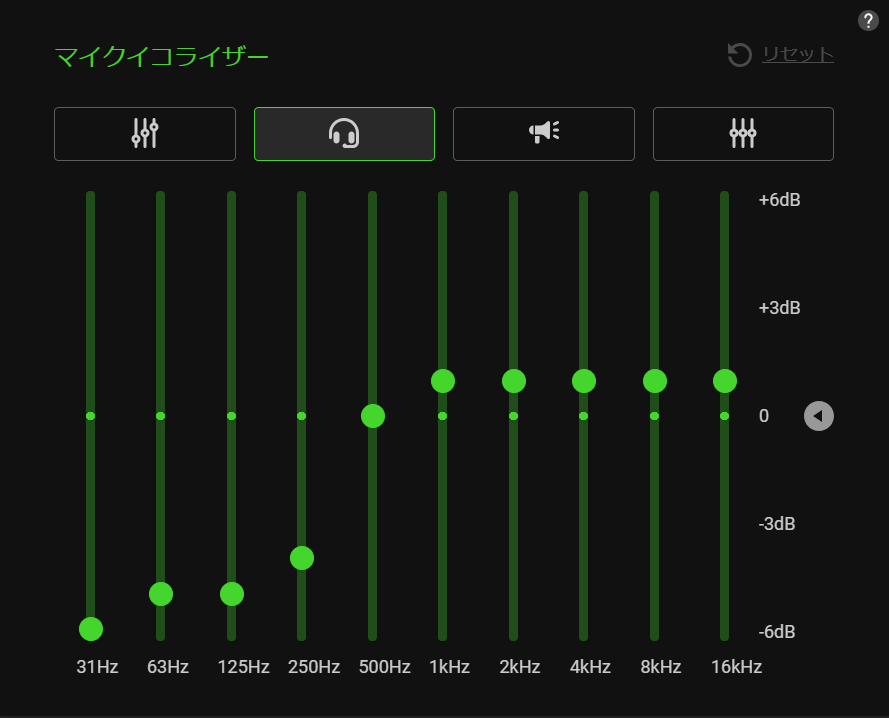Select the megaphone broadcast preset
Image resolution: width=889 pixels, height=718 pixels.
tap(544, 133)
